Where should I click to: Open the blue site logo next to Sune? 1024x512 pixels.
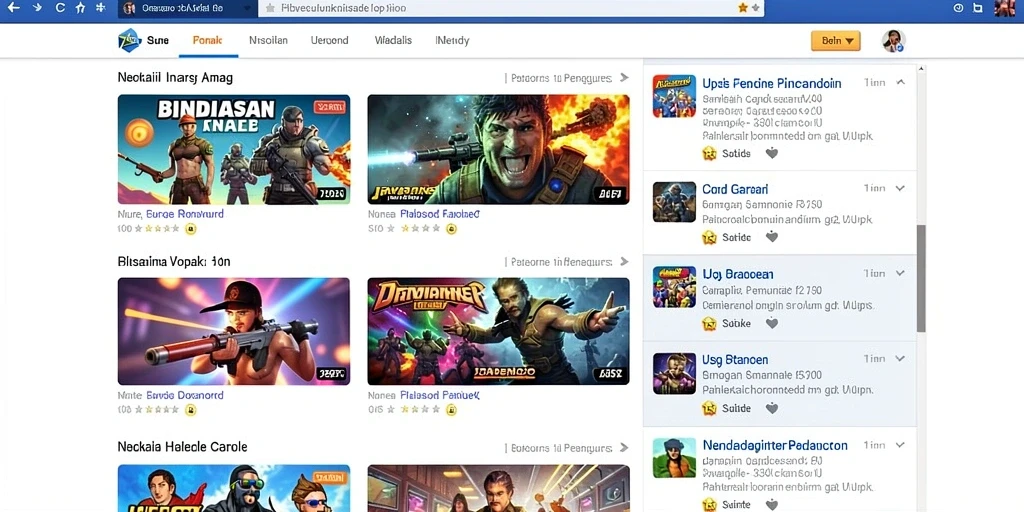[129, 40]
